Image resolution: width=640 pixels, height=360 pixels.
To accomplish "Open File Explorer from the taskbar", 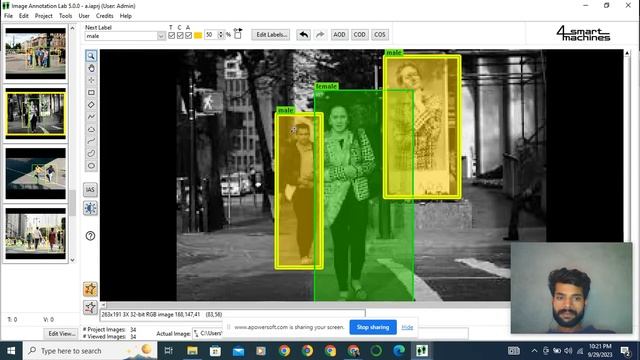I will pos(192,351).
